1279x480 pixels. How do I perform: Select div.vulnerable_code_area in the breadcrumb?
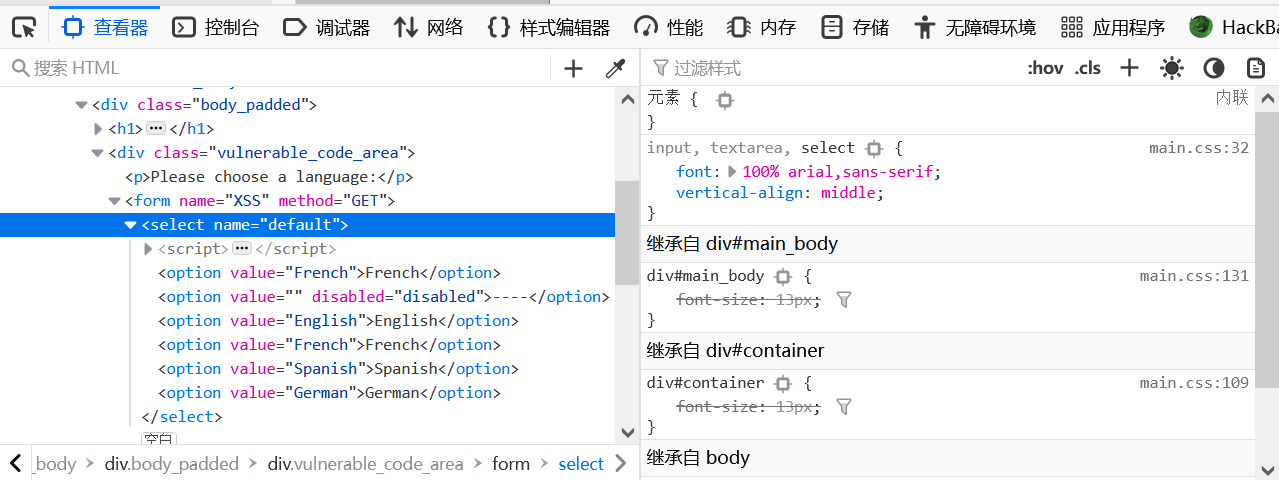click(366, 464)
